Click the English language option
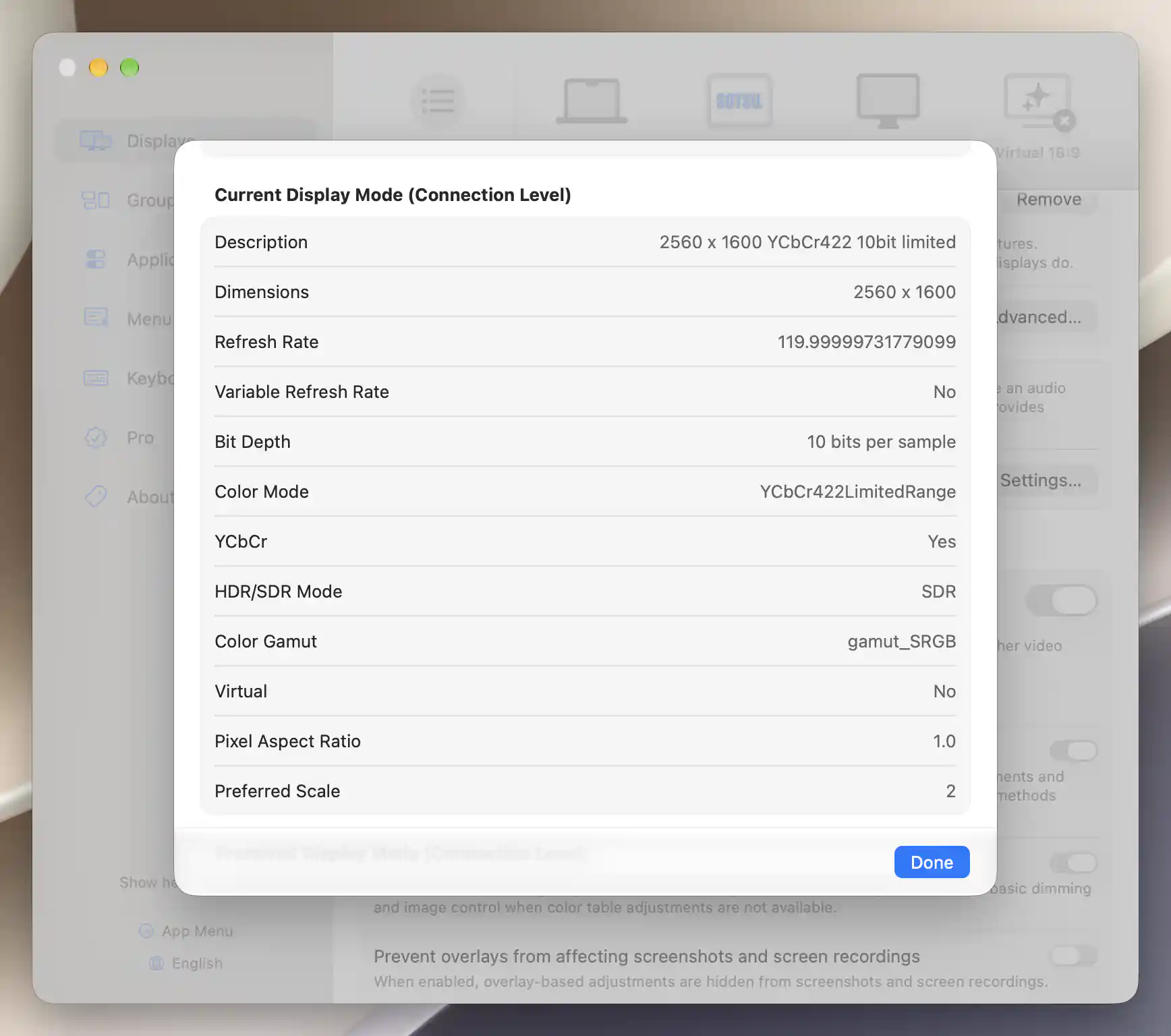Viewport: 1171px width, 1036px height. pos(186,963)
